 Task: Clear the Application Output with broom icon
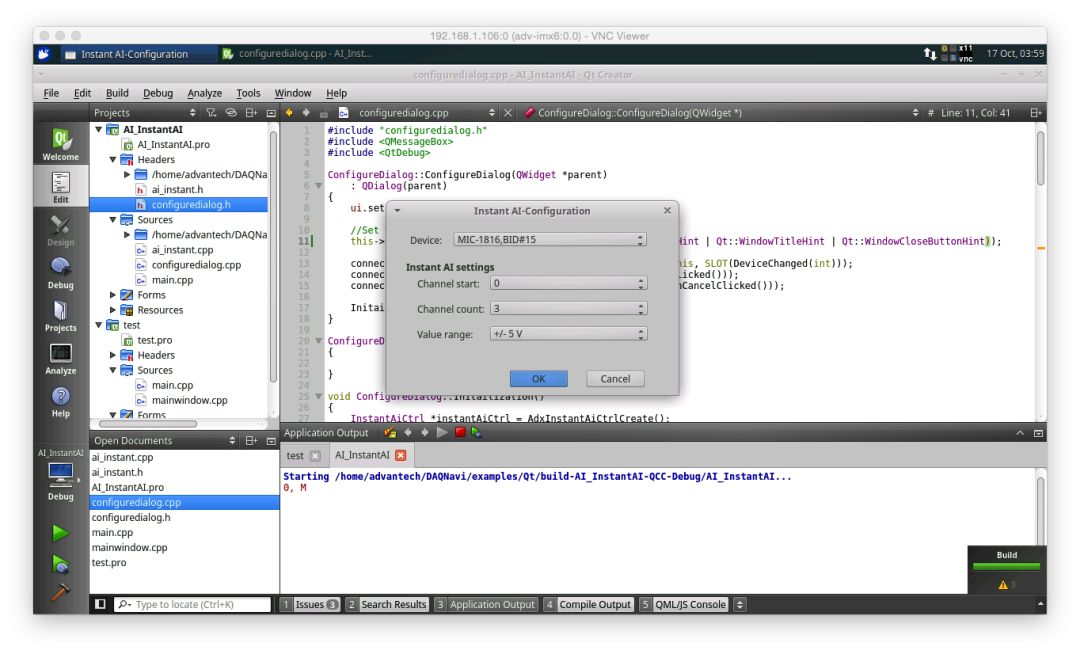pos(390,432)
